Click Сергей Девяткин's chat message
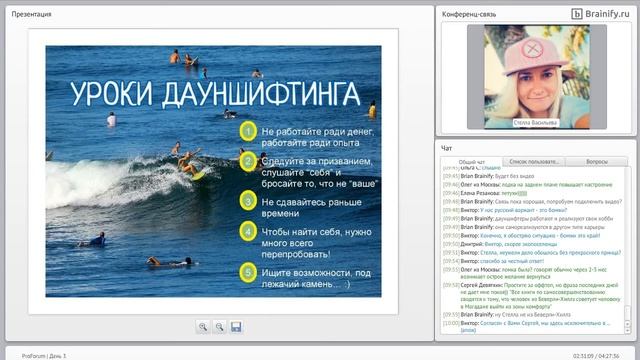Viewport: 640px width, 360px height. tap(532, 296)
